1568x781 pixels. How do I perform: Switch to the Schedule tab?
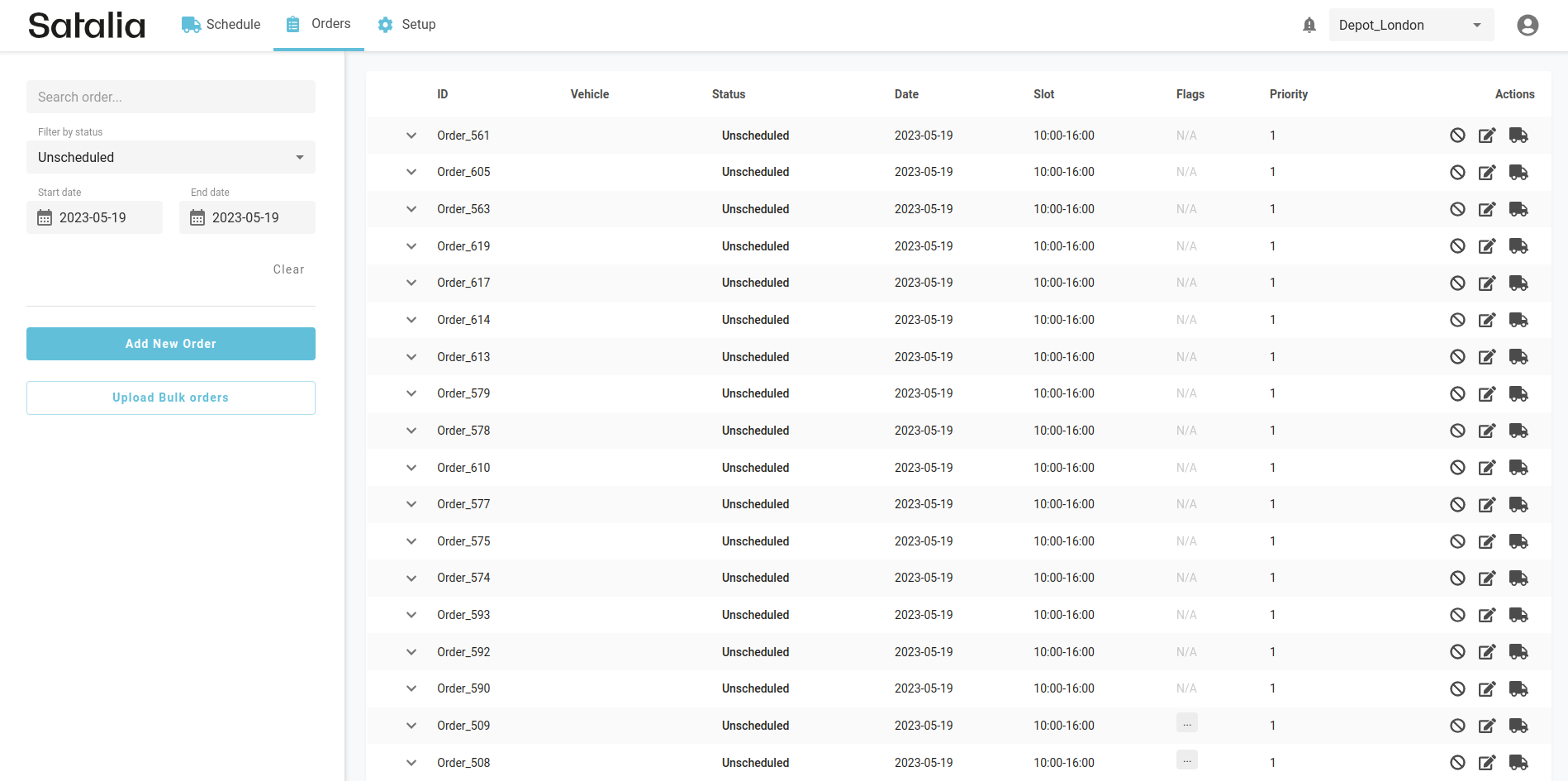click(x=221, y=25)
